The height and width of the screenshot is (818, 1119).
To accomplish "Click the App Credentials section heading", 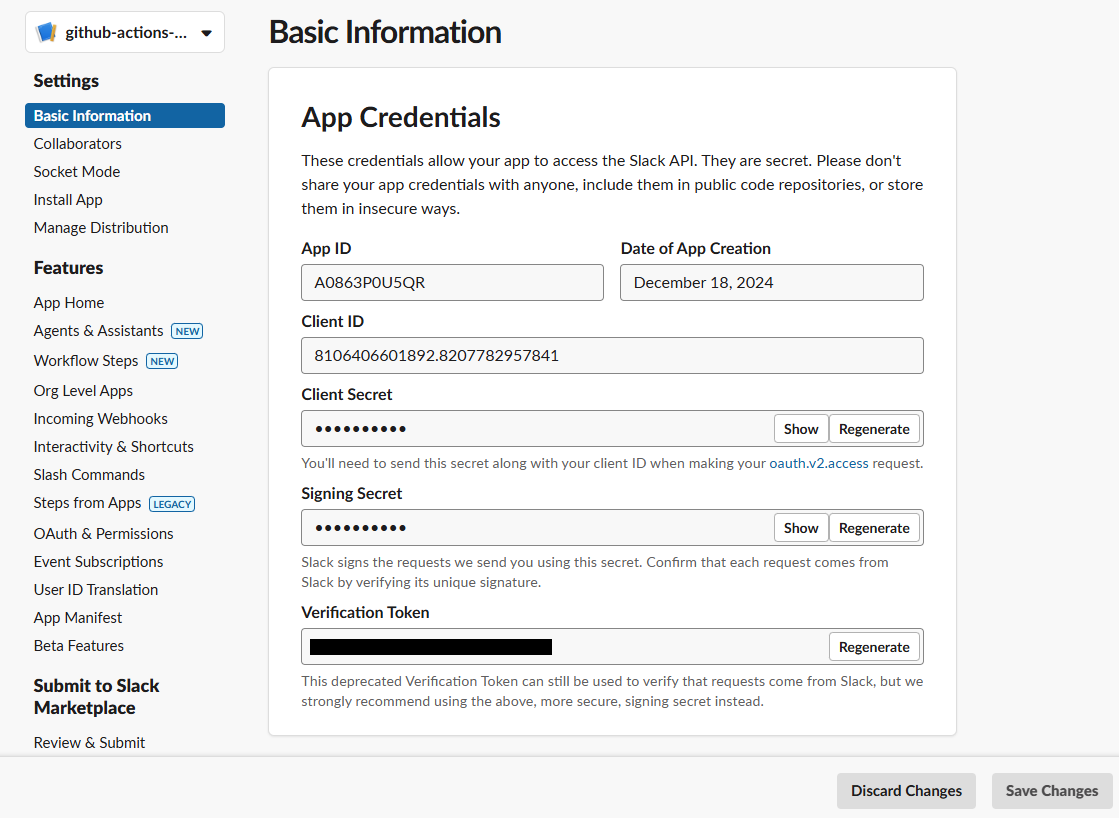I will (401, 118).
